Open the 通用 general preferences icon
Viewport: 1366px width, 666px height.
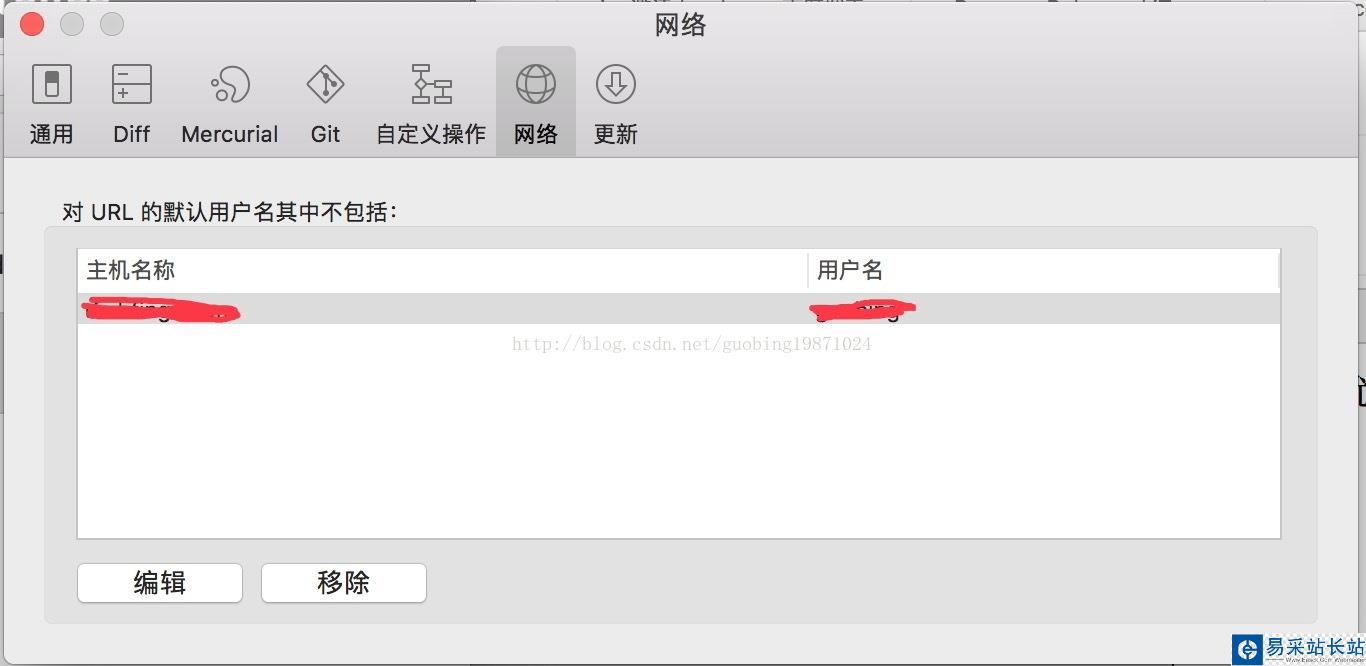tap(51, 85)
